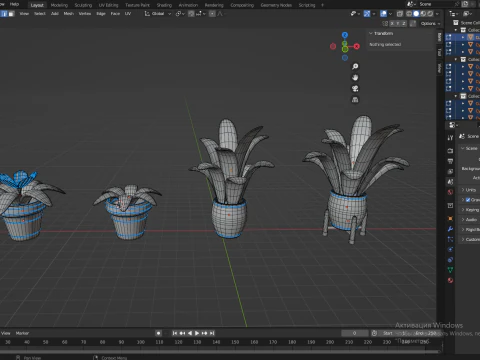Open the Output properties tab
Viewport: 480px width, 360px height.
tap(450, 161)
